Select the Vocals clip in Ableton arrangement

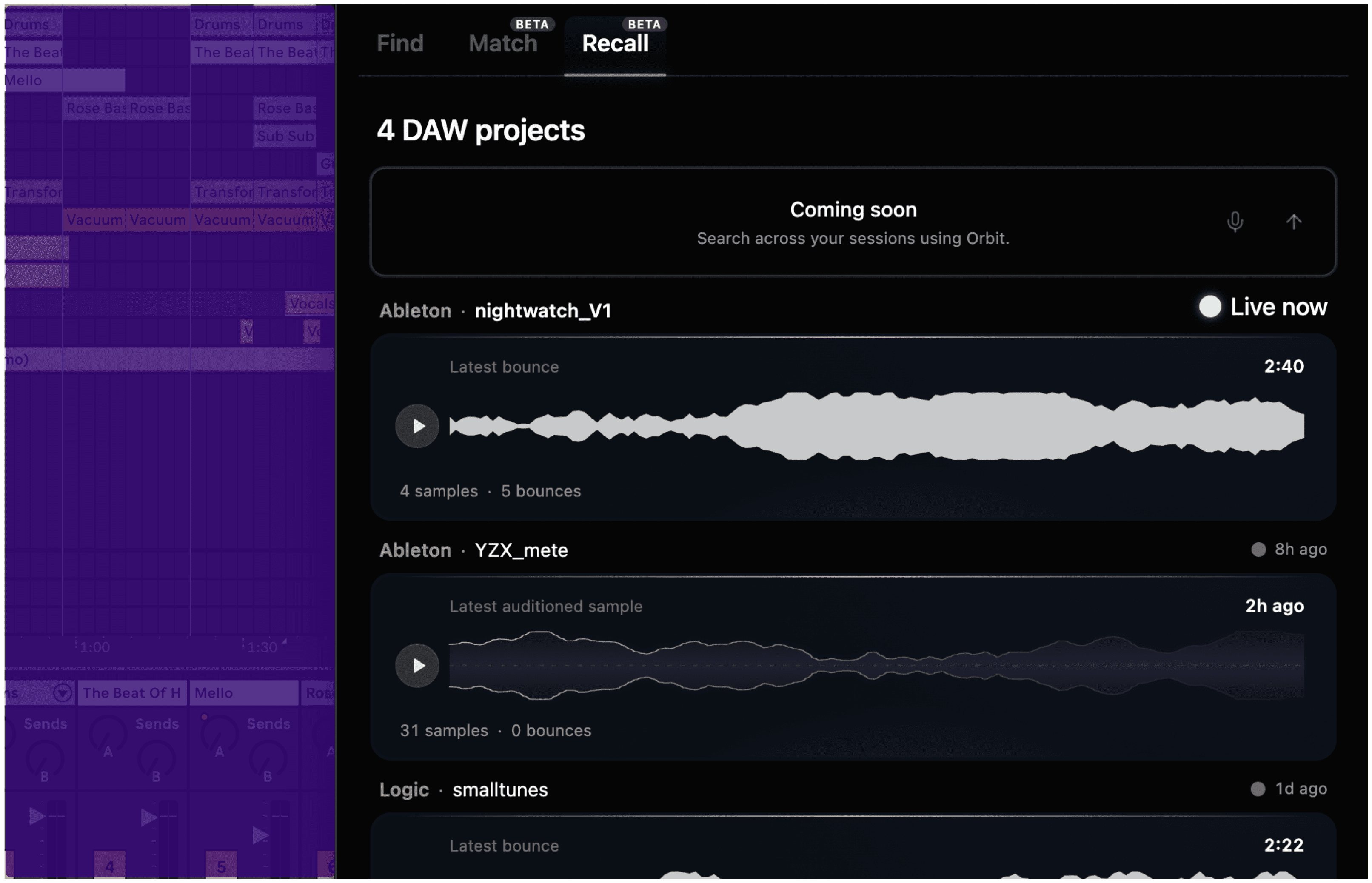point(310,303)
